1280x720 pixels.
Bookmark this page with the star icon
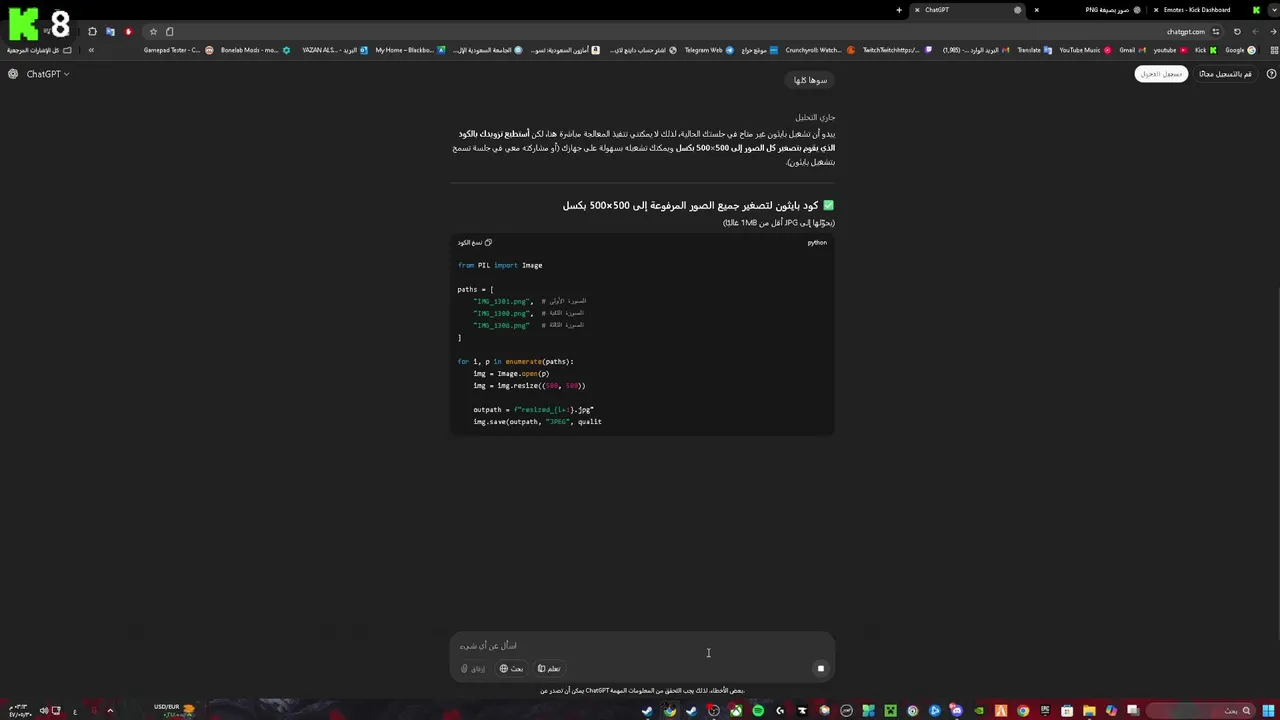coord(153,32)
